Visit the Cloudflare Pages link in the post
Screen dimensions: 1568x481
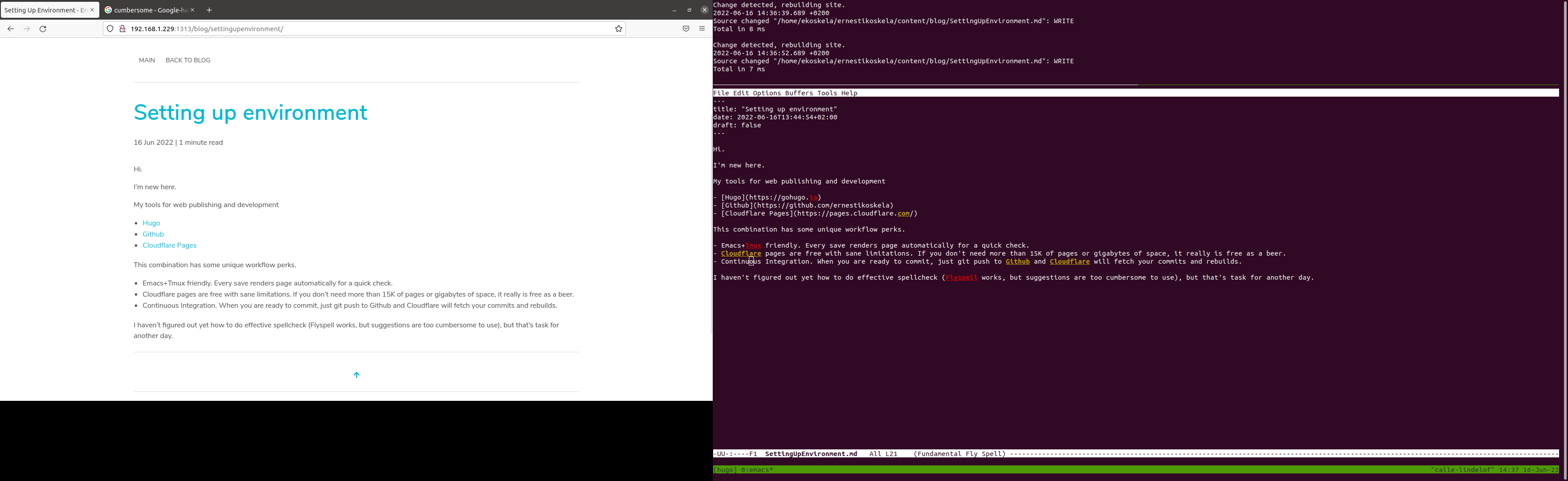[x=170, y=245]
